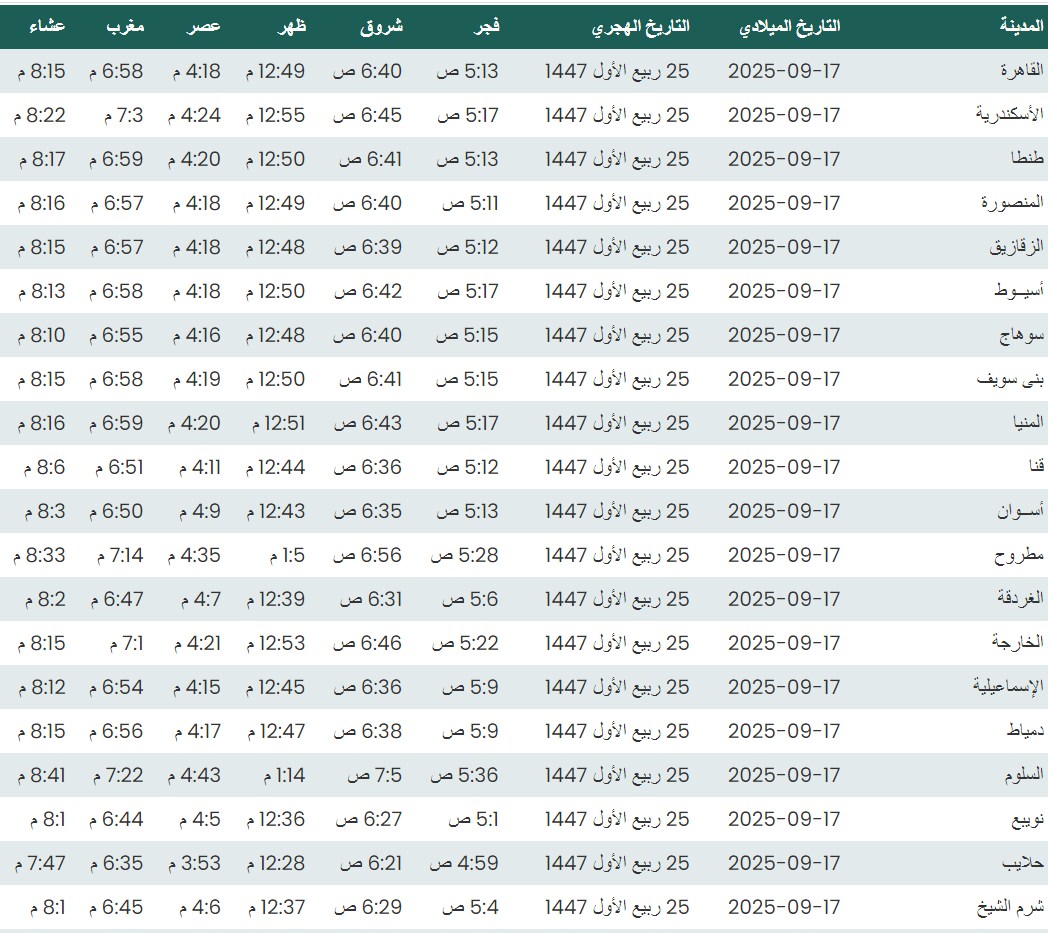
Task: Click the عصر column header
Action: click(x=206, y=26)
